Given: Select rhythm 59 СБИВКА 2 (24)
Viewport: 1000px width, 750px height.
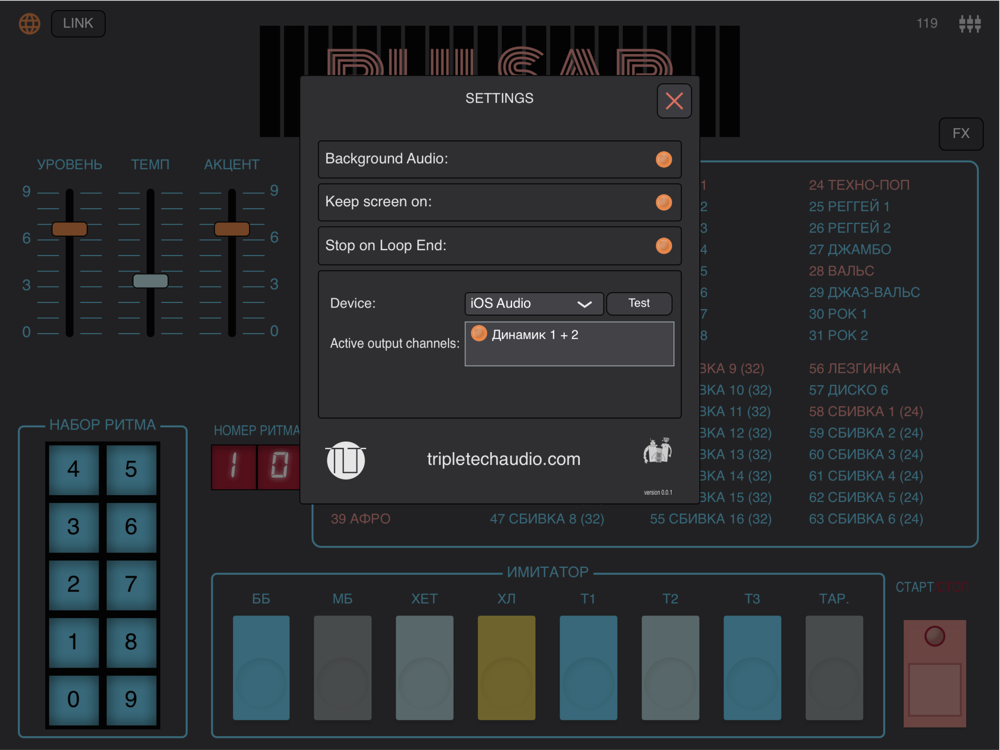Looking at the screenshot, I should 866,433.
